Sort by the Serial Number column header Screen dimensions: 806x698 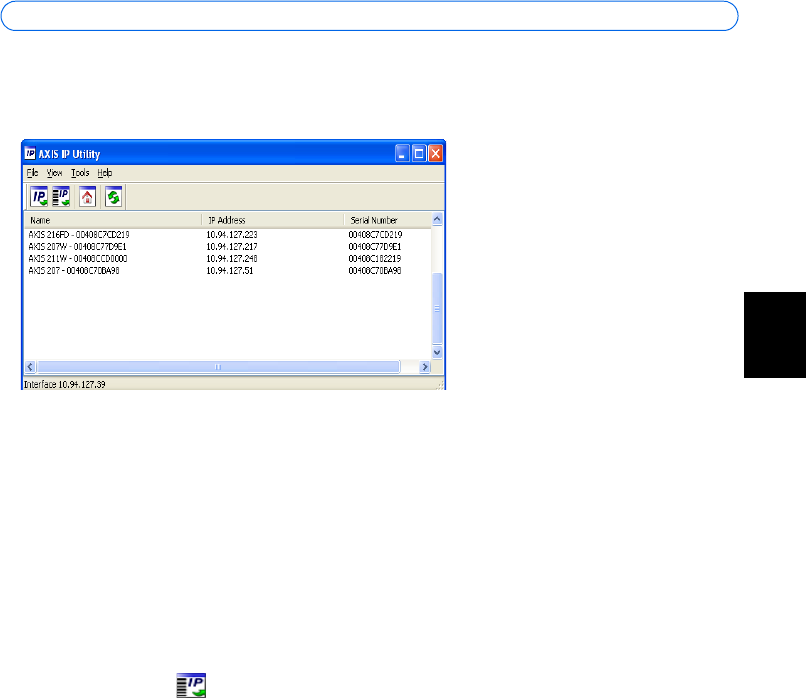click(388, 220)
